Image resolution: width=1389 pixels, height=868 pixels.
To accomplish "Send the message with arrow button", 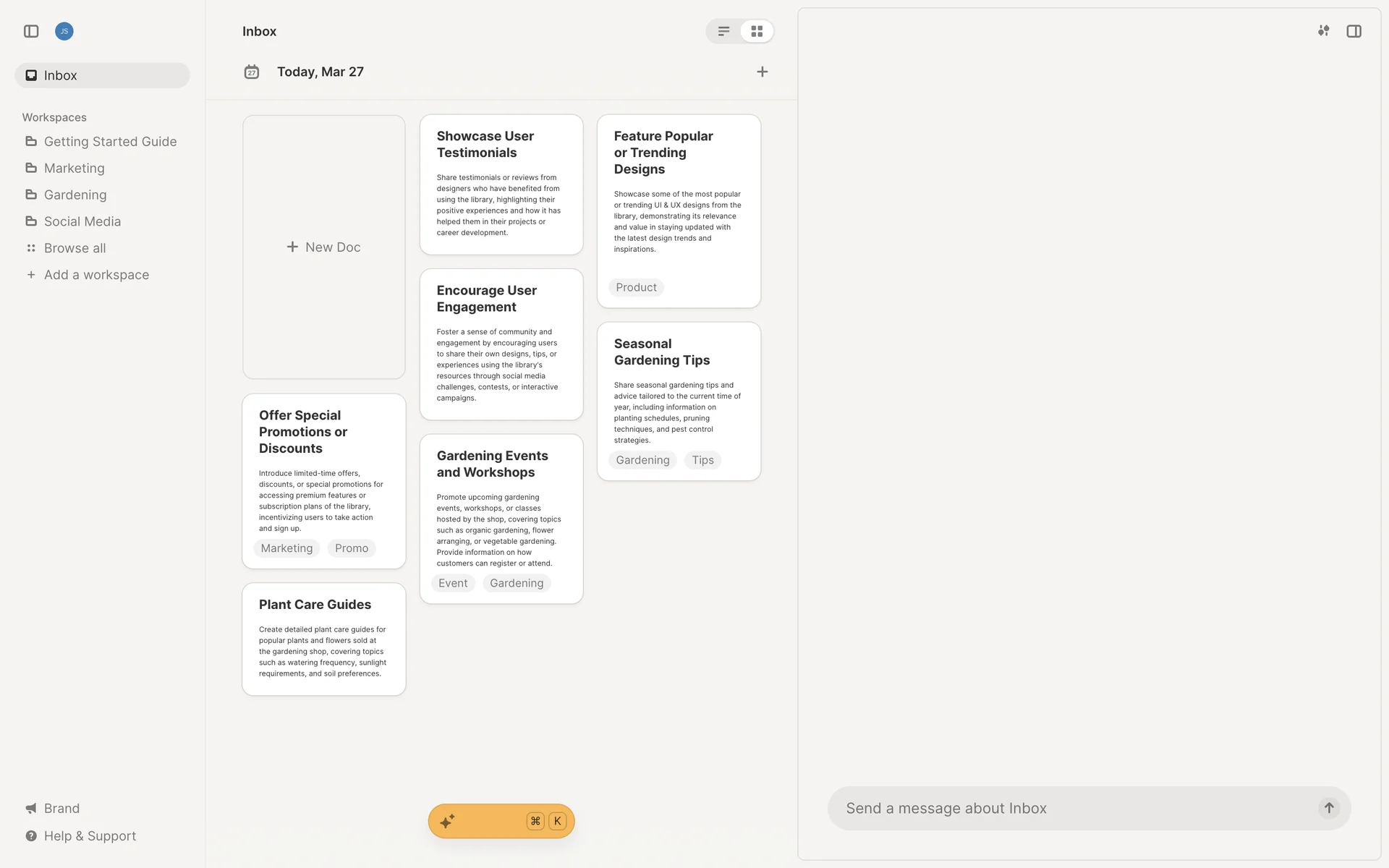I will click(1329, 808).
